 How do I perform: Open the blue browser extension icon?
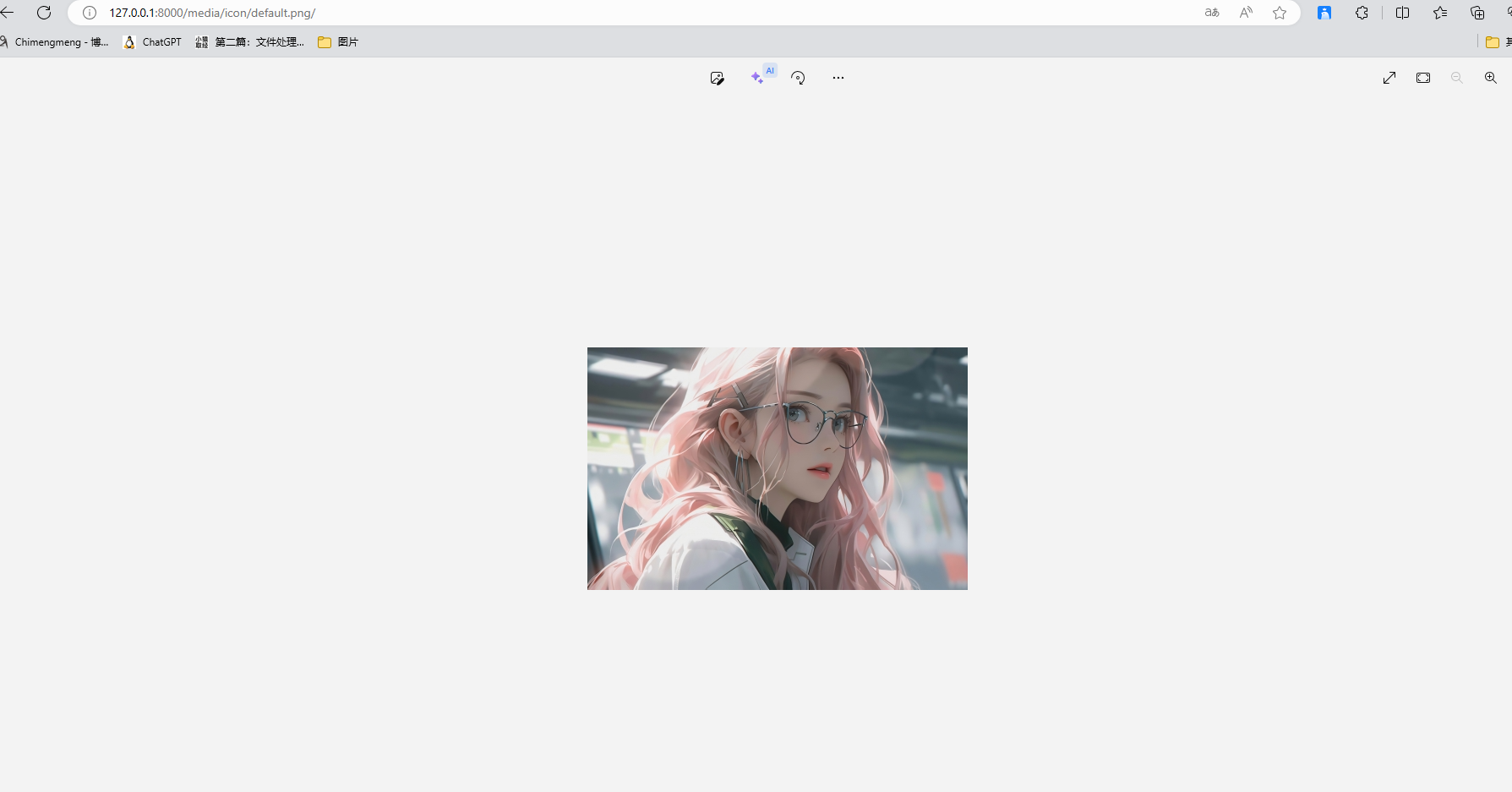pos(1324,13)
